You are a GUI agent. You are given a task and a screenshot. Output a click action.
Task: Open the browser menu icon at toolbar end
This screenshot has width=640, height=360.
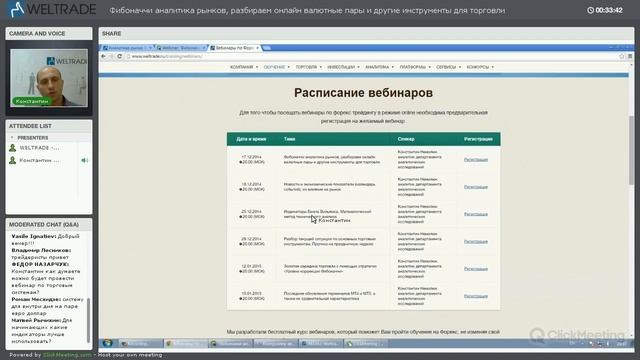pos(630,56)
